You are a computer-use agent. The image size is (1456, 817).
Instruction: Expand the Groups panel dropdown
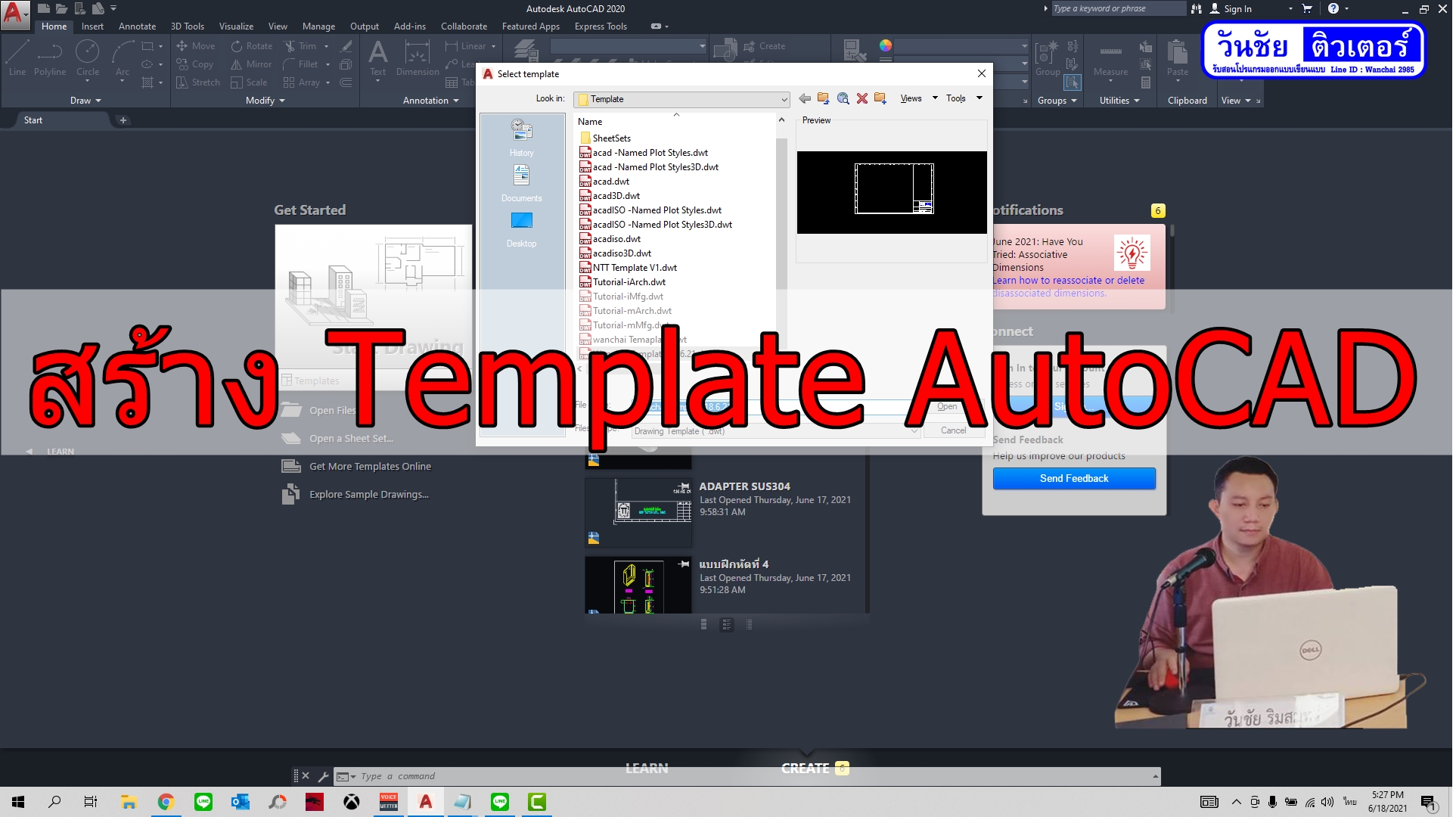pos(1057,101)
